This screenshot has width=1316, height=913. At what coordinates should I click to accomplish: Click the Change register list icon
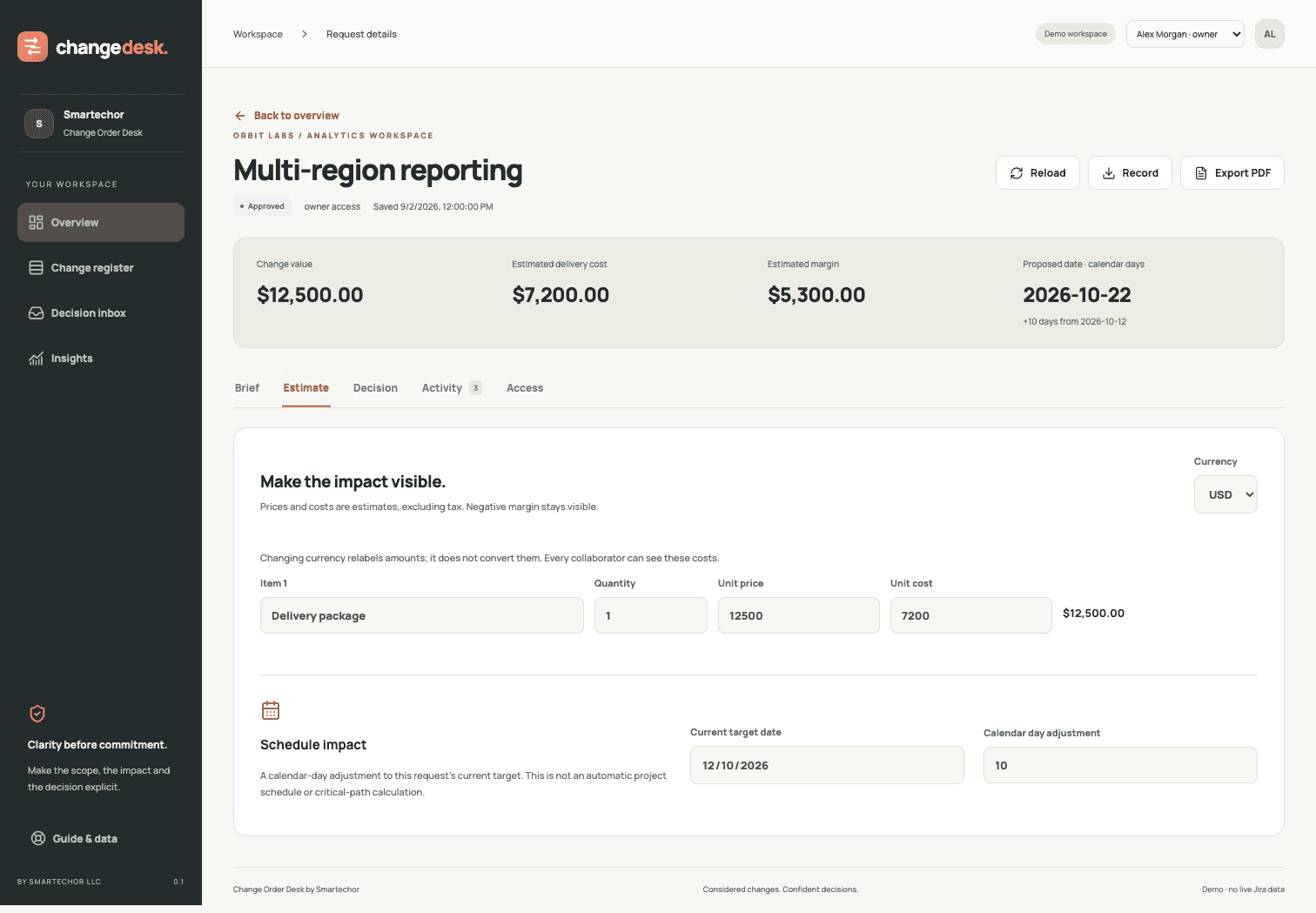coord(37,268)
